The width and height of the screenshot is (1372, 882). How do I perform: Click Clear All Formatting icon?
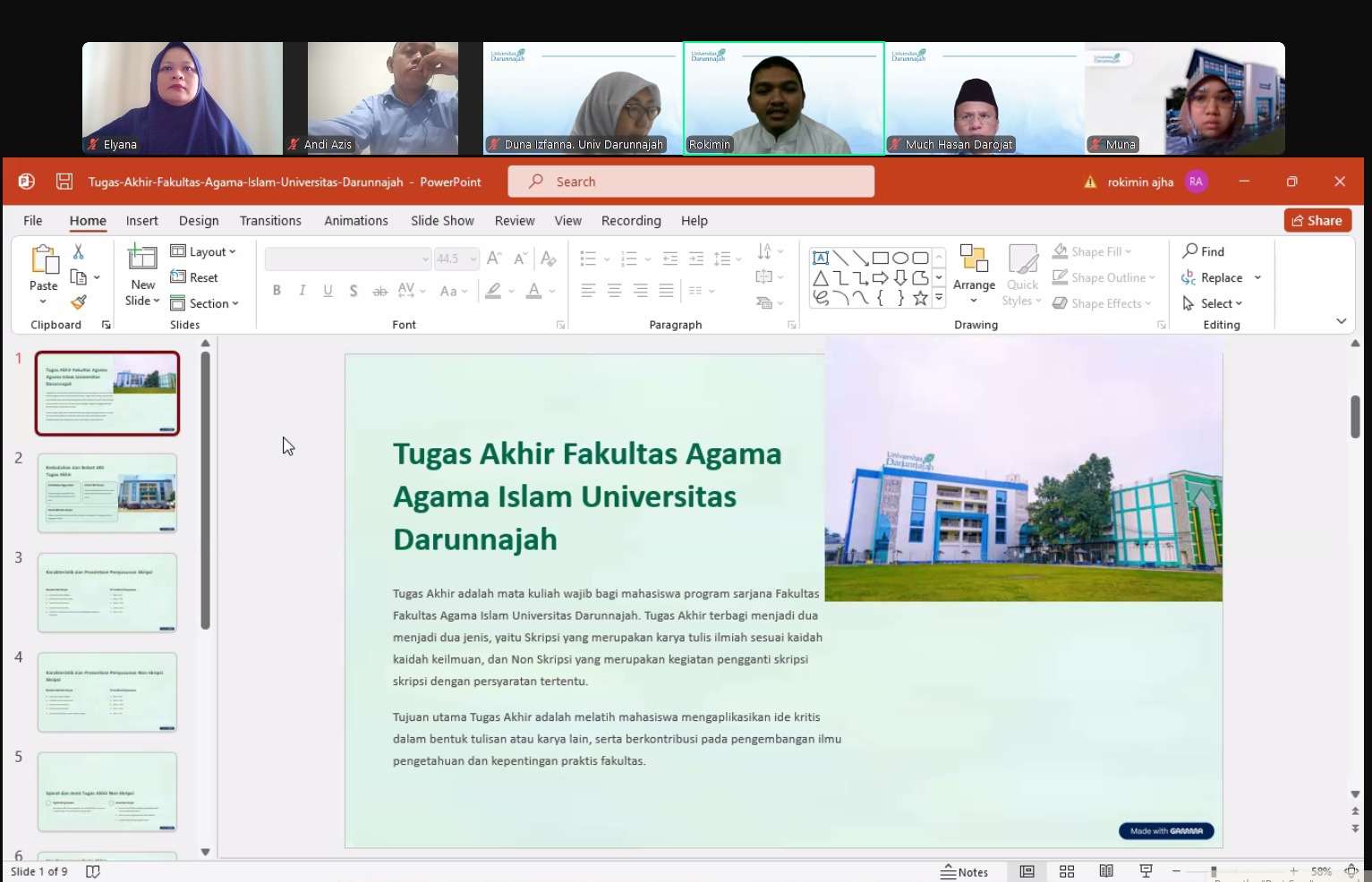point(549,259)
